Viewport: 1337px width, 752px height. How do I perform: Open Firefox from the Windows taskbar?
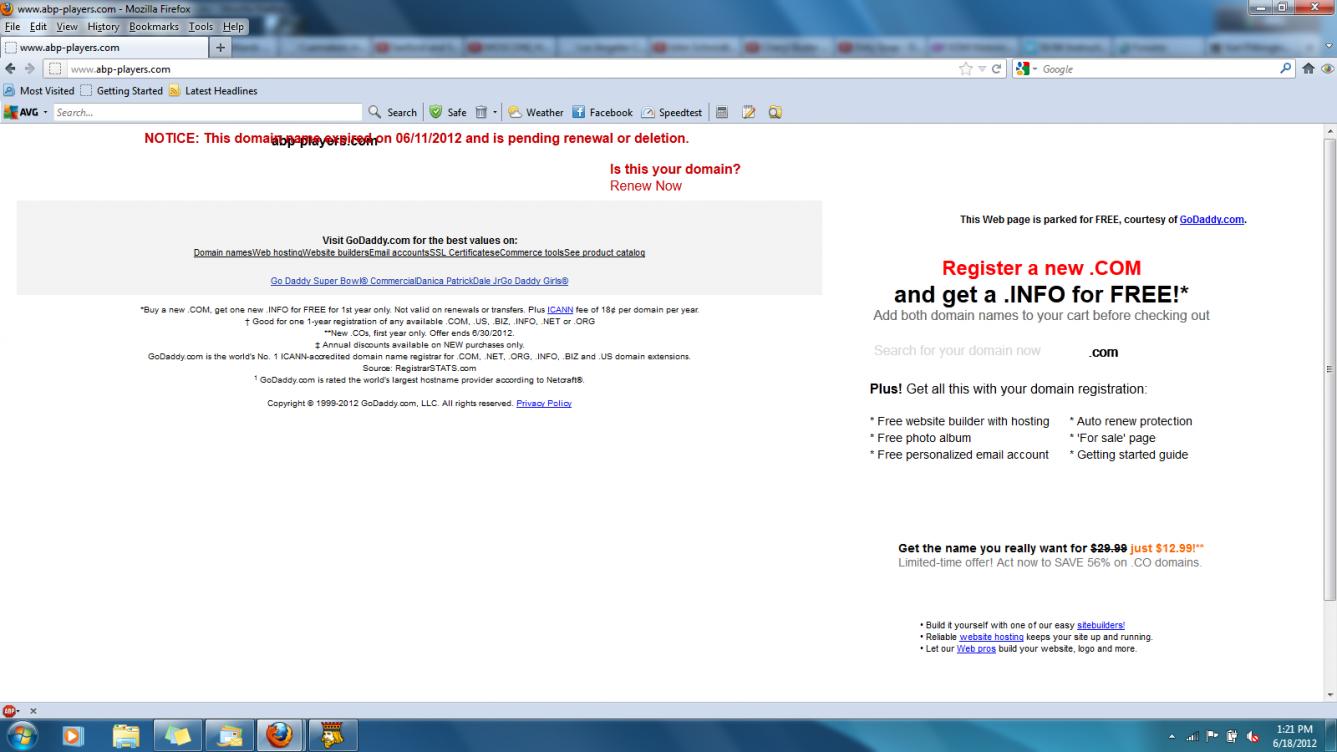point(281,733)
